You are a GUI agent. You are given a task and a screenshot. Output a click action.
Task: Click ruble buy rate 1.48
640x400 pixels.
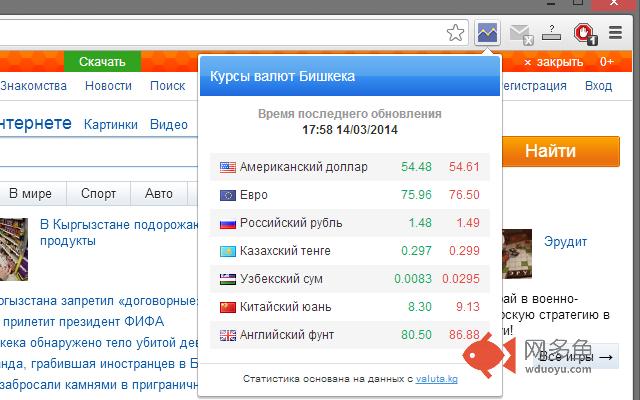420,223
